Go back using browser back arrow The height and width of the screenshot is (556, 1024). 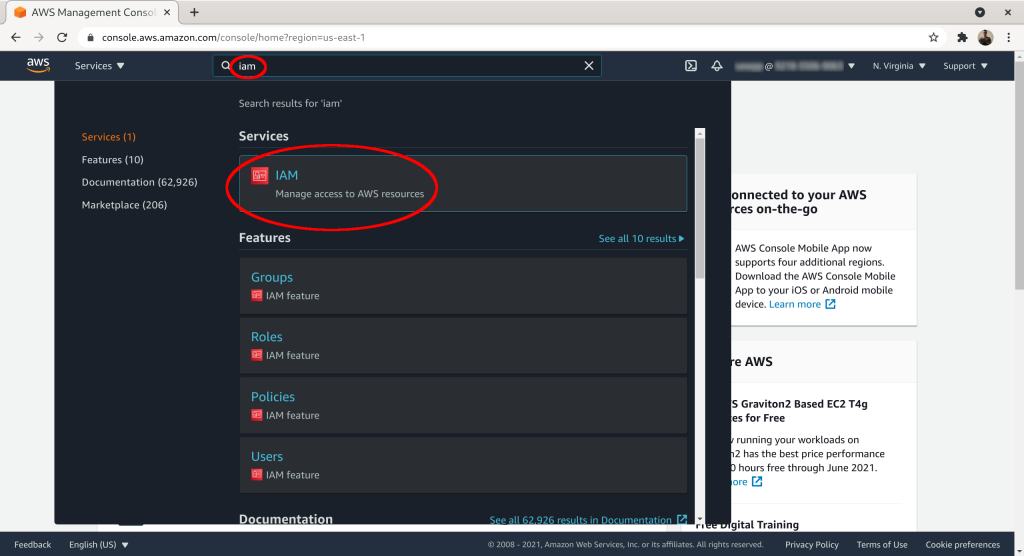(16, 37)
